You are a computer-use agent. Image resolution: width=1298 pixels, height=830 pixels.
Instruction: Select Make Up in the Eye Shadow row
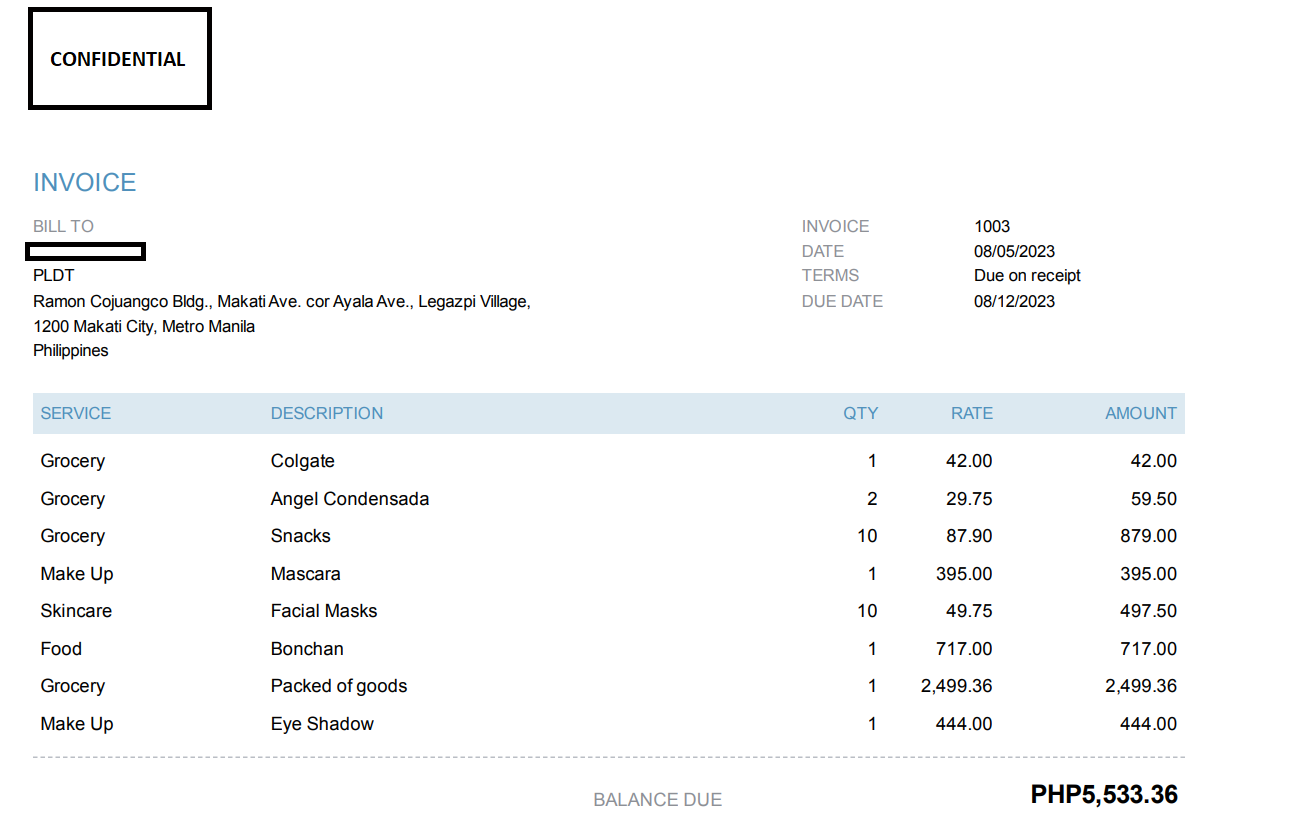[77, 724]
